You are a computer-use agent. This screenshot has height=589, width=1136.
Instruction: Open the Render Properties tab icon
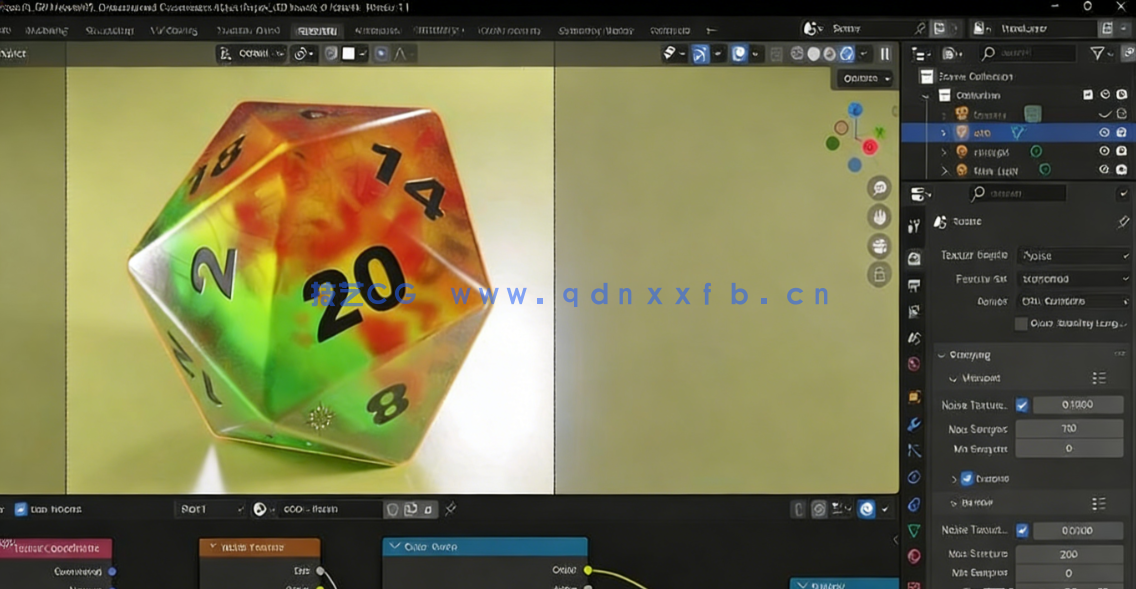(913, 257)
